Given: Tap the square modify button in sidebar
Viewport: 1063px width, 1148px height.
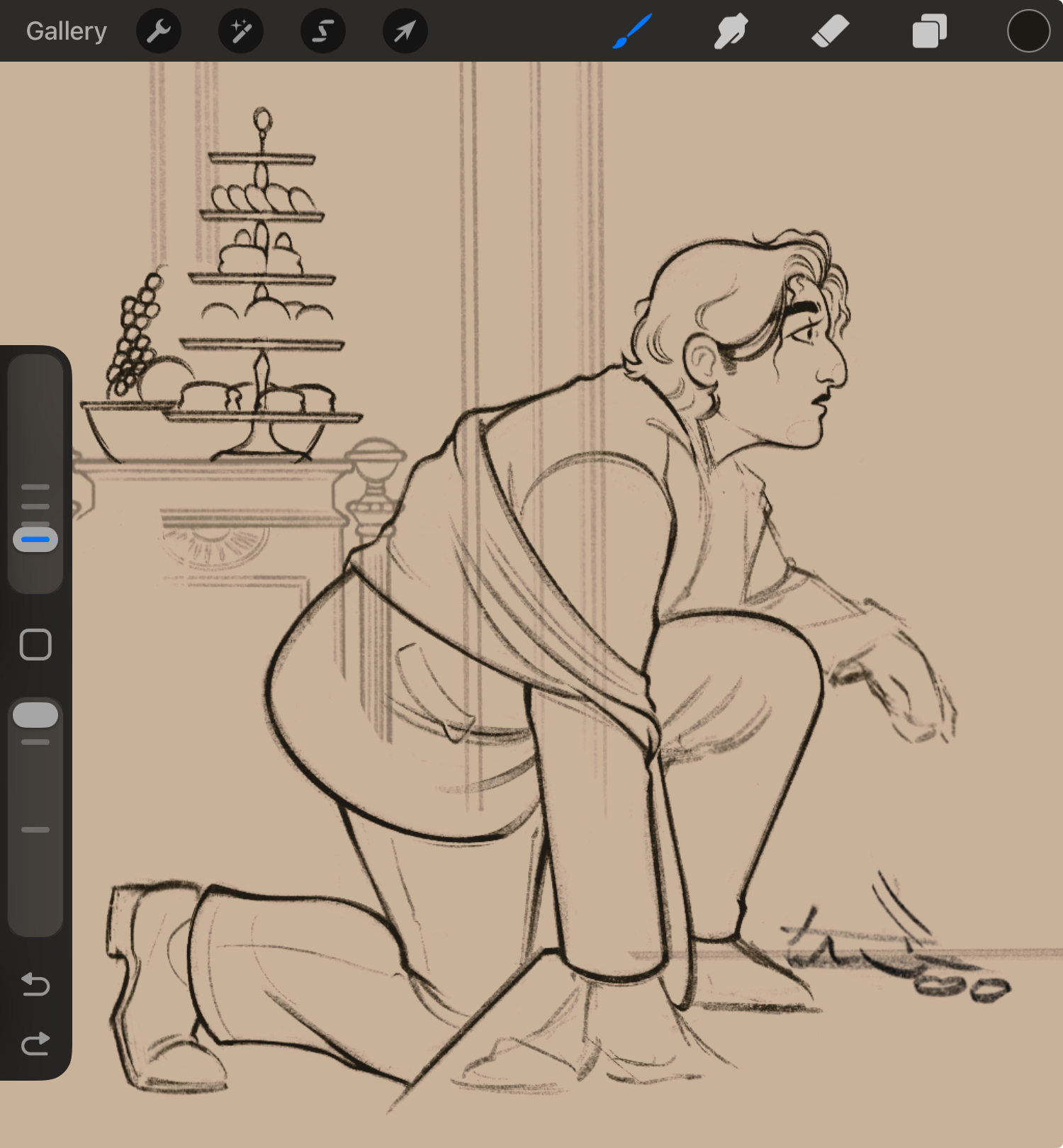Looking at the screenshot, I should 35,645.
